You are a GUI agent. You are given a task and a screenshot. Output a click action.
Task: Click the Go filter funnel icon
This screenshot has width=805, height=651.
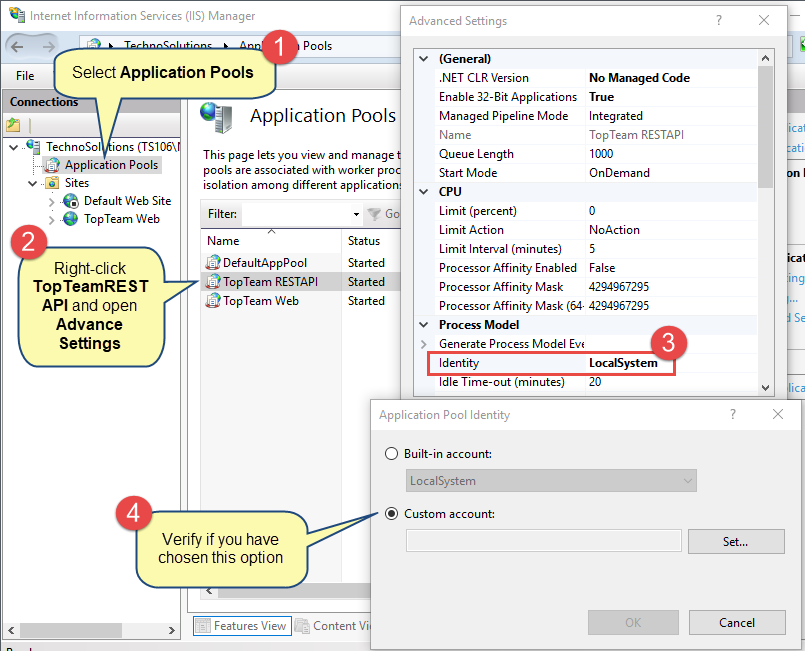point(374,214)
